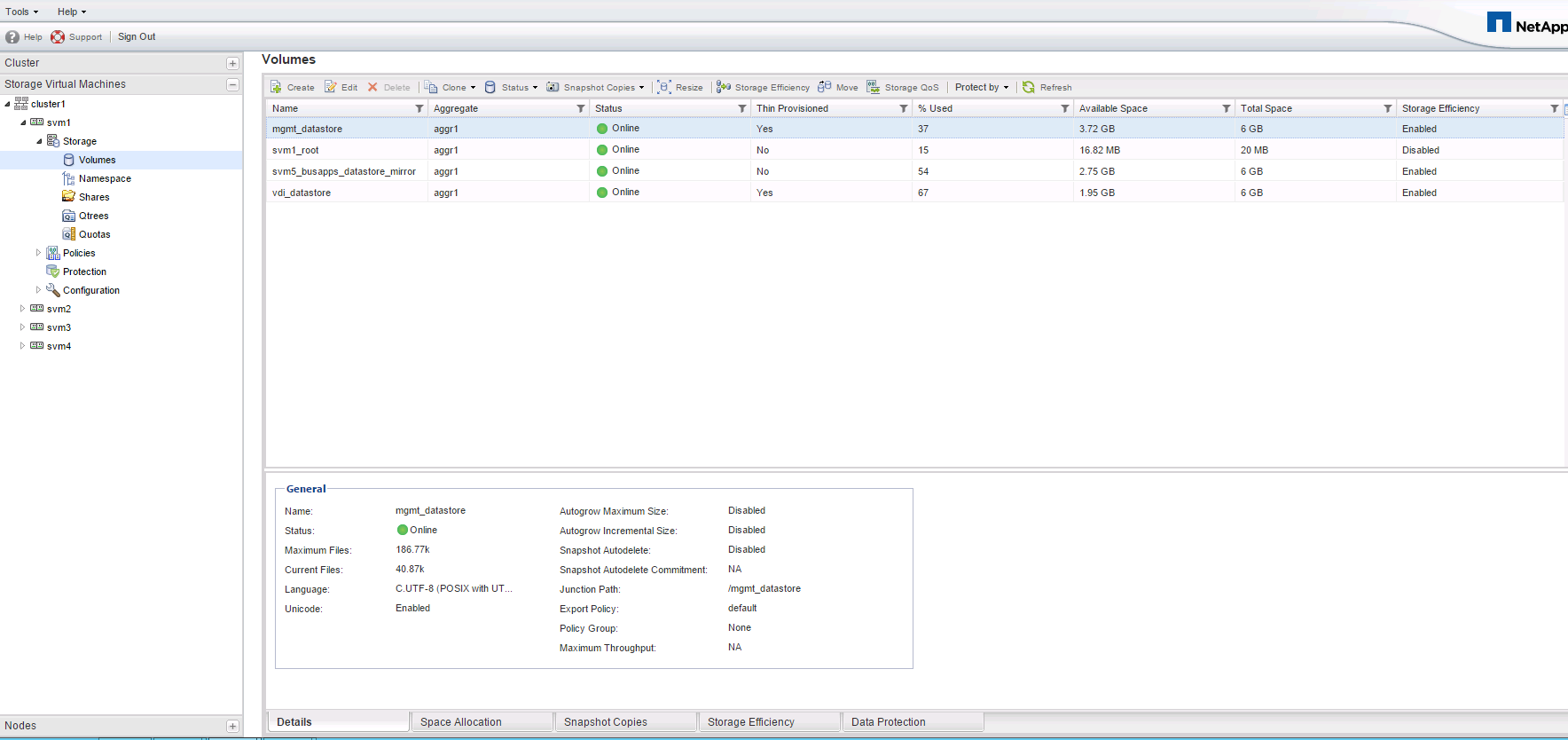Click the Support lifebuoy icon
Image resolution: width=1568 pixels, height=740 pixels.
click(58, 37)
